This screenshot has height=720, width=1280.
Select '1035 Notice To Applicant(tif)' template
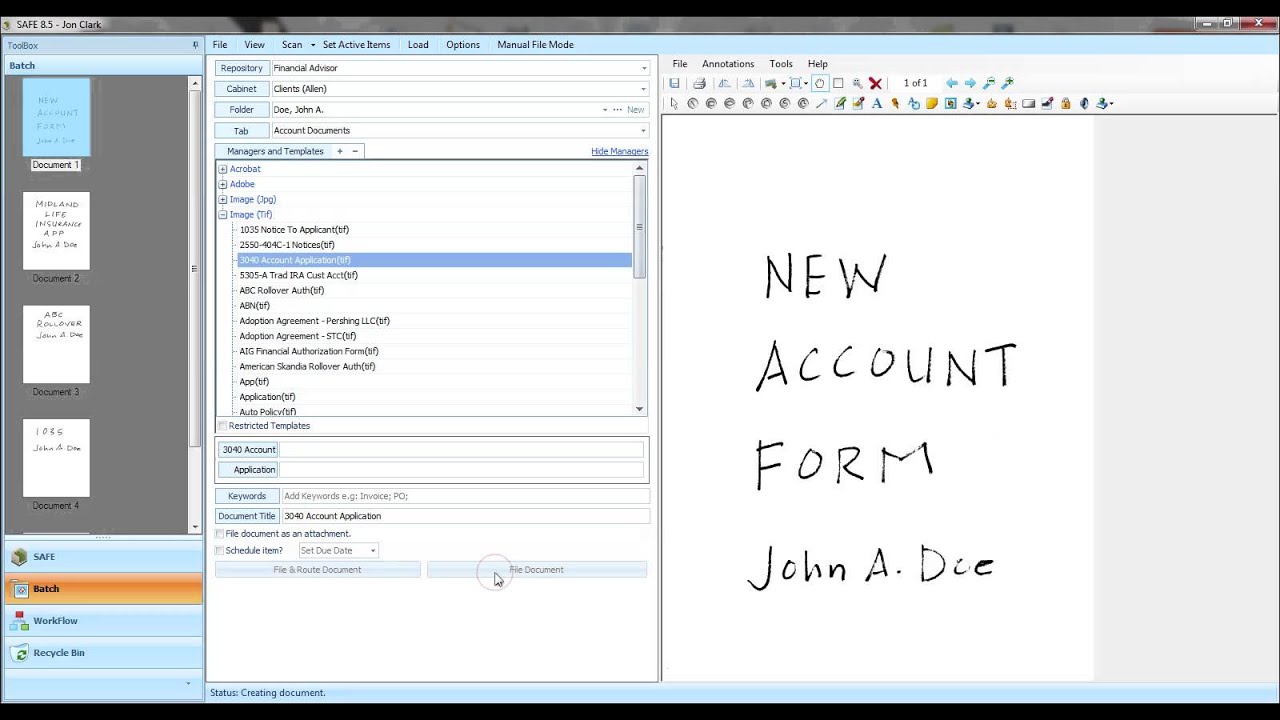click(x=294, y=230)
